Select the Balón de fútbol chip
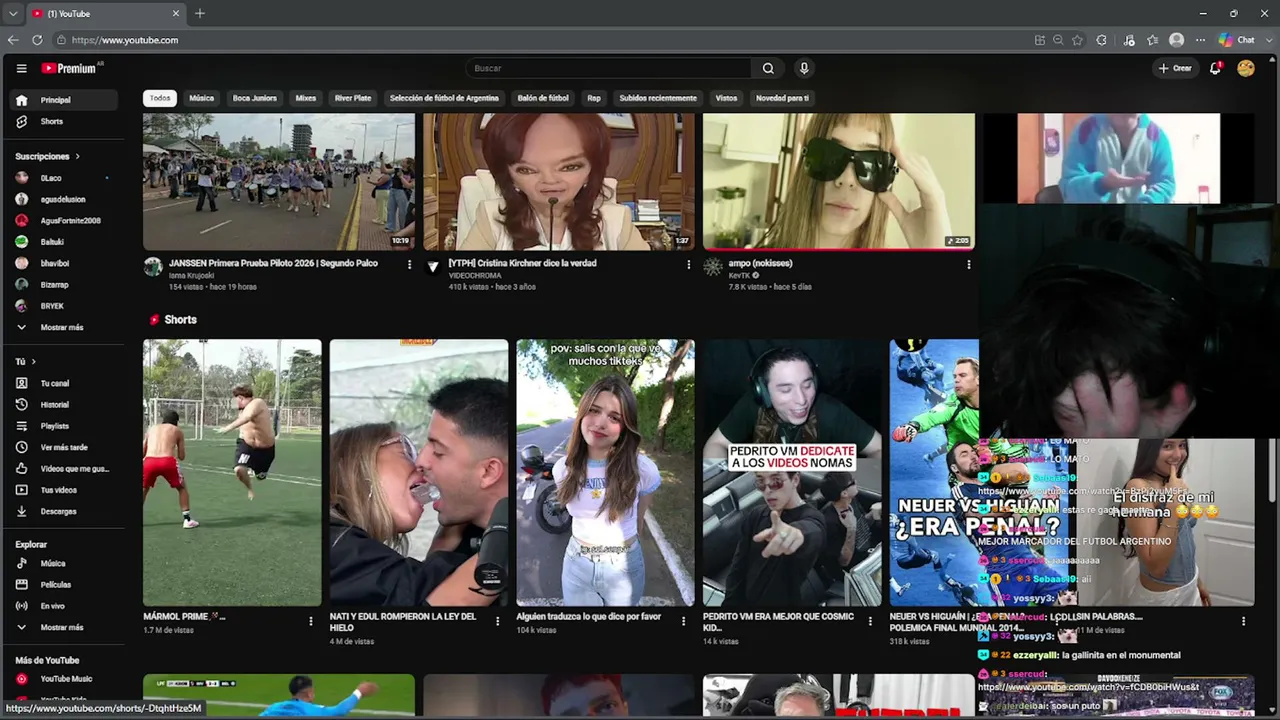 [543, 98]
